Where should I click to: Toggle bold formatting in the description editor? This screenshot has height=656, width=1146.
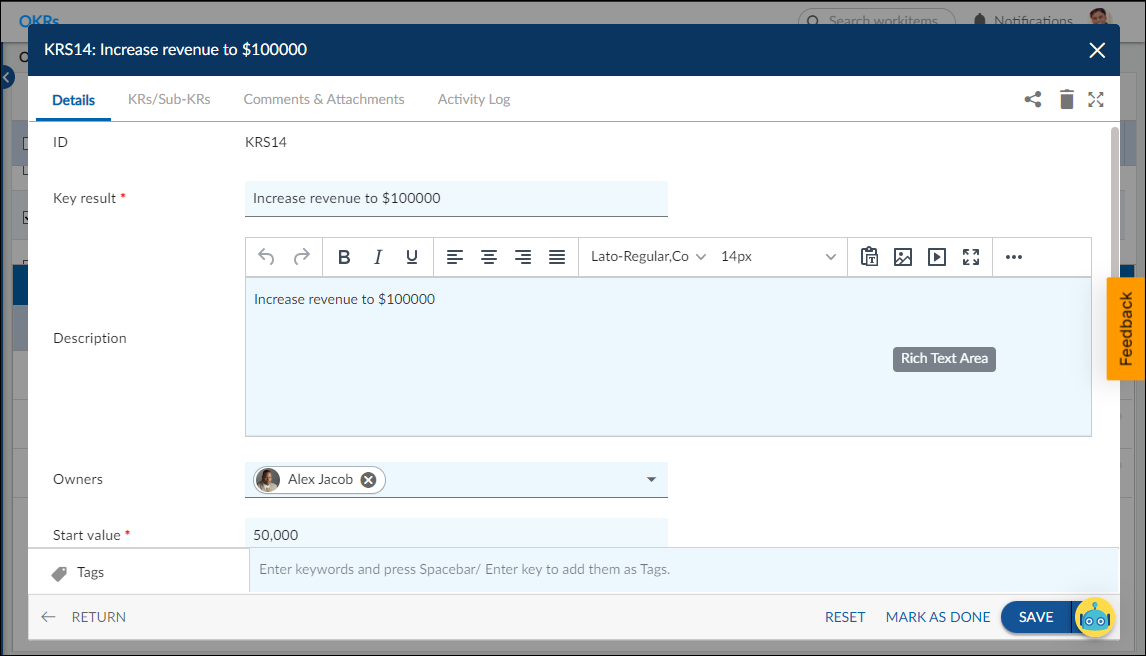coord(344,257)
